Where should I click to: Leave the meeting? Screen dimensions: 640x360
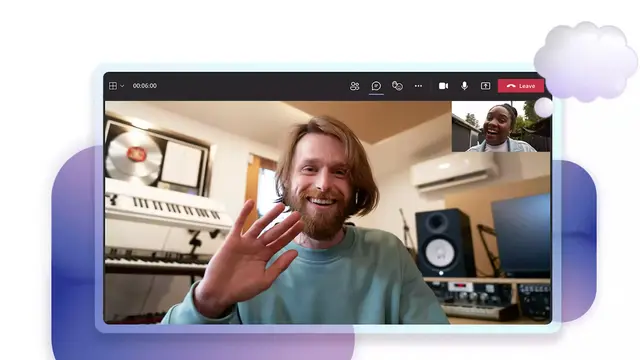(x=521, y=86)
